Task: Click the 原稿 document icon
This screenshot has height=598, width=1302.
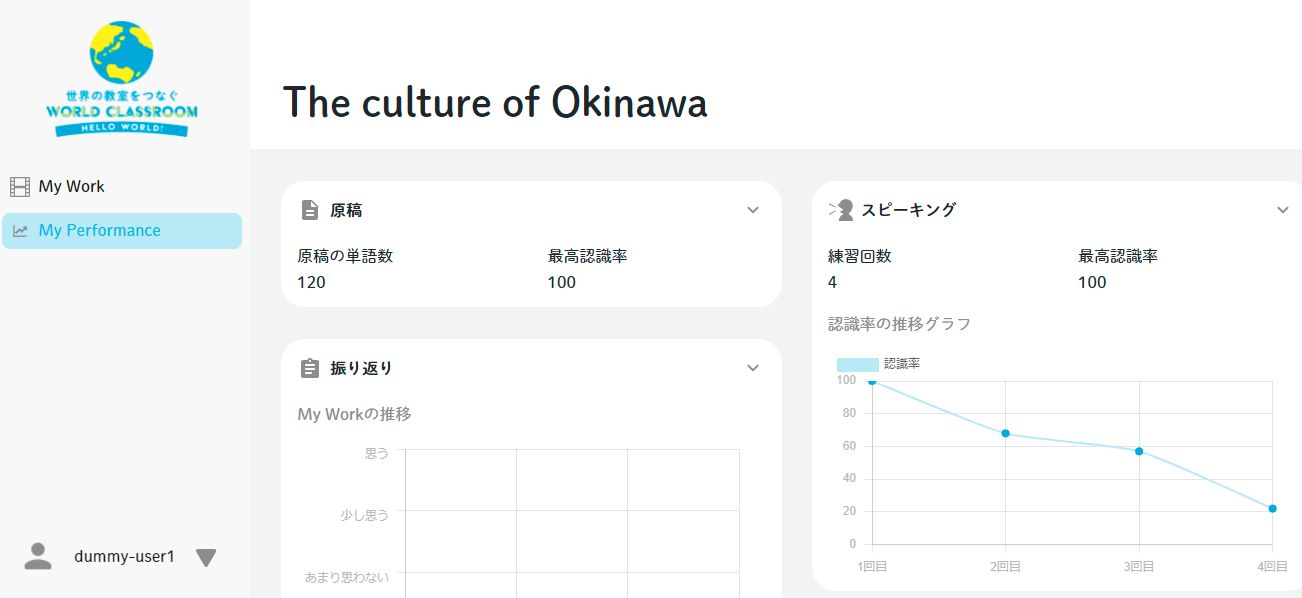Action: point(310,211)
